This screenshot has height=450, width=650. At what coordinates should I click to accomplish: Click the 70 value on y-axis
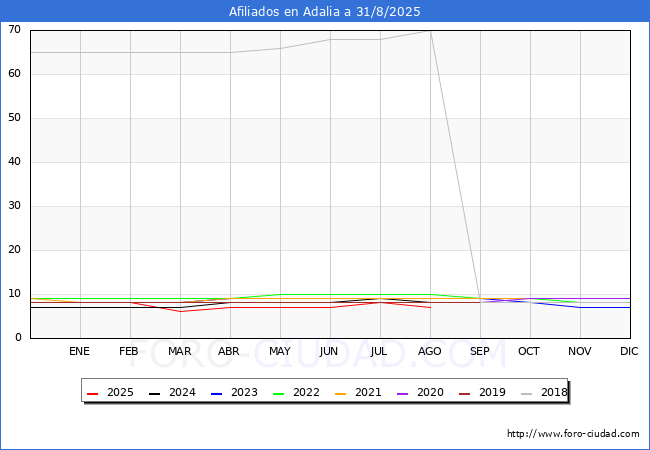coord(15,30)
